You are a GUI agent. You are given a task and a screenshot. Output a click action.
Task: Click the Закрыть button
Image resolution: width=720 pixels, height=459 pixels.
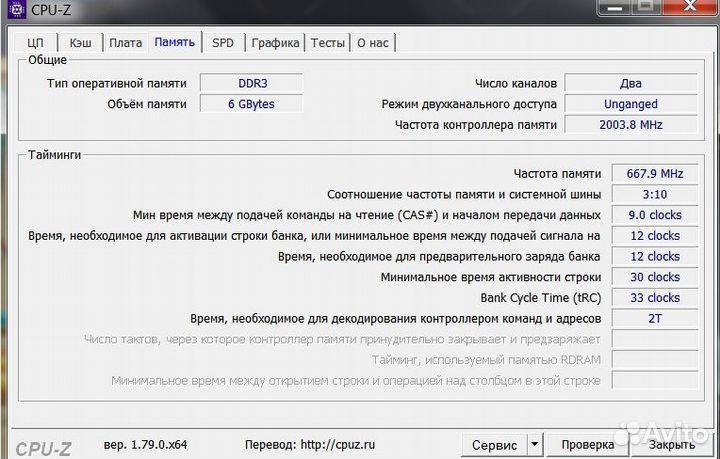(672, 445)
